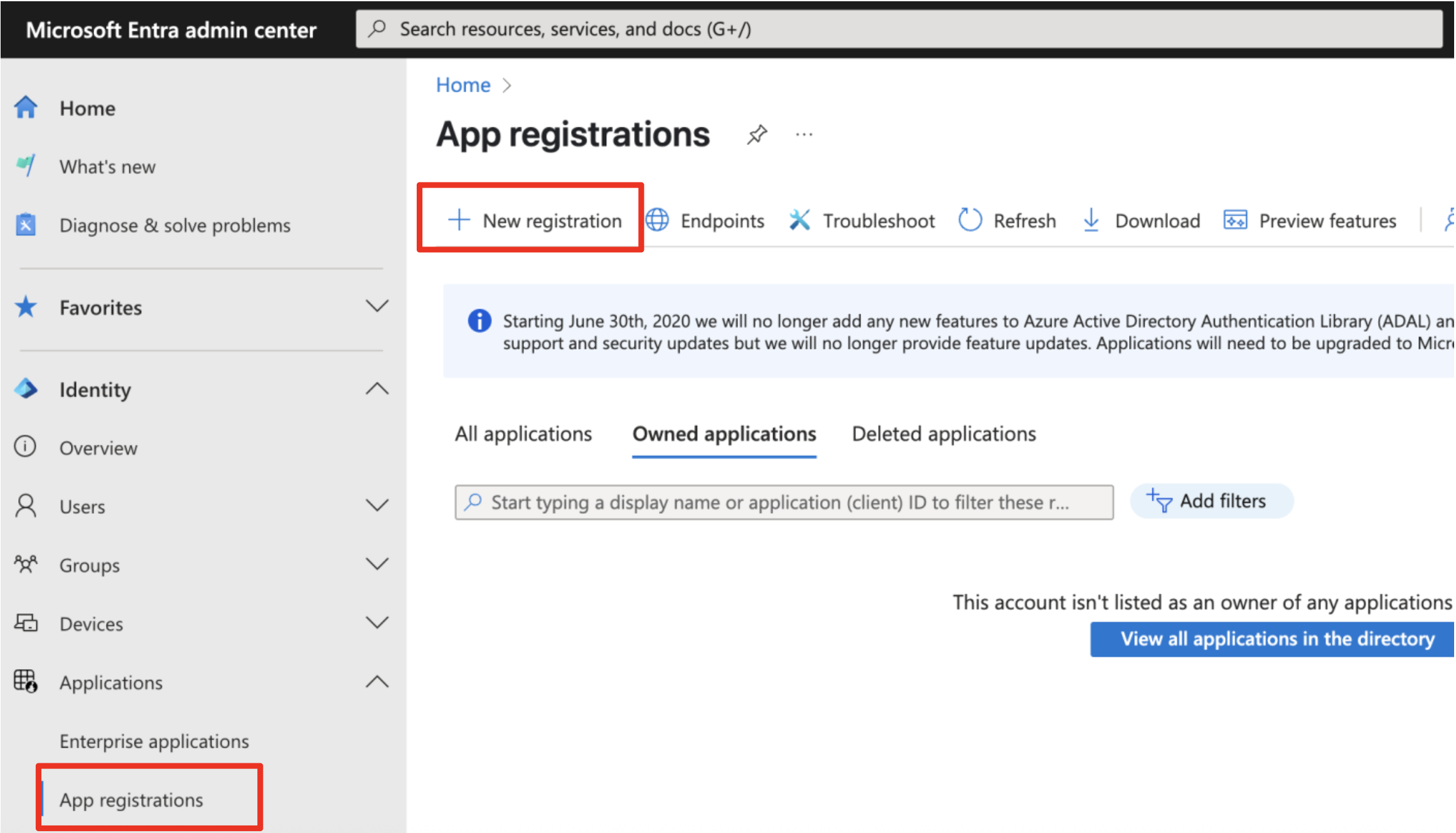Image resolution: width=1456 pixels, height=833 pixels.
Task: Select the Owned applications tab
Action: click(724, 434)
